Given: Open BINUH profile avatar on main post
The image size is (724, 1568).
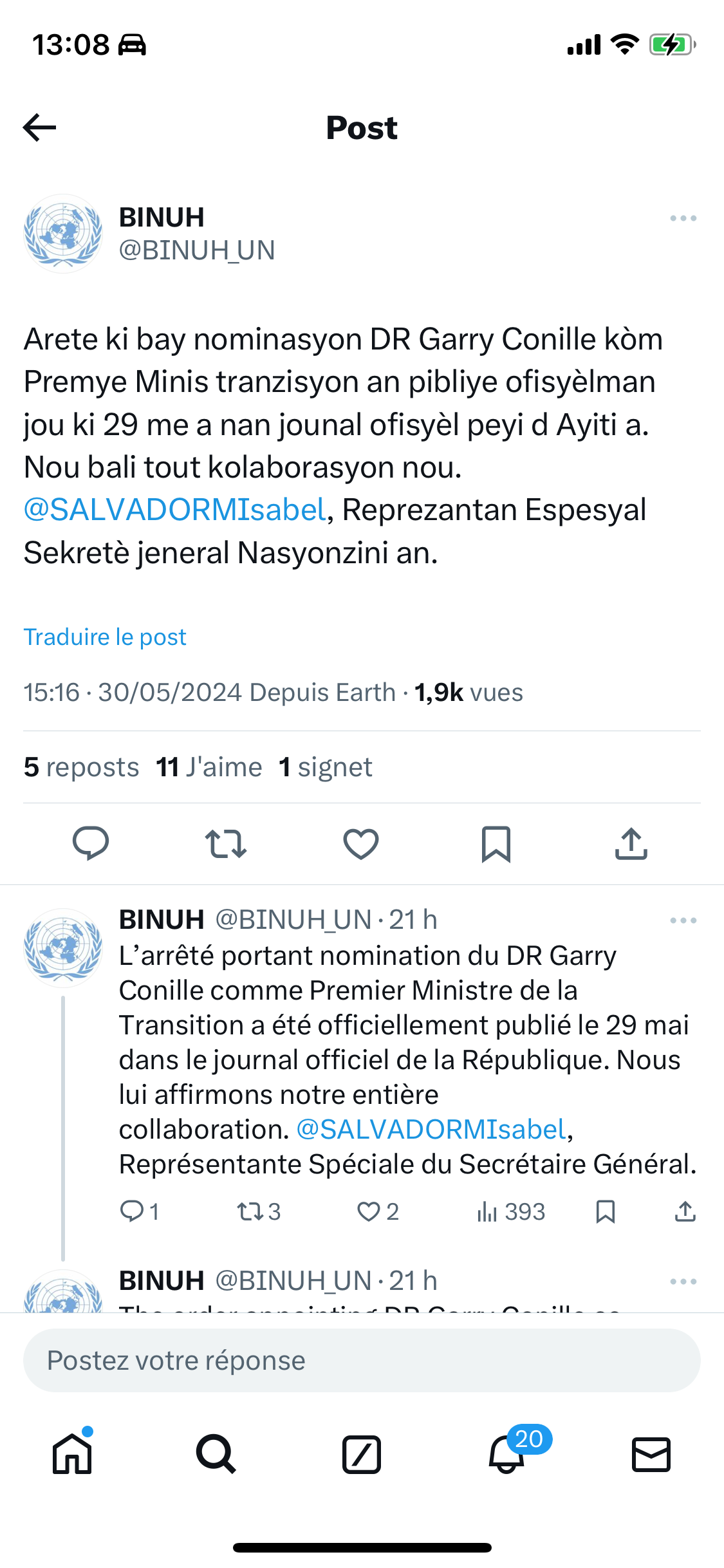Looking at the screenshot, I should click(63, 234).
